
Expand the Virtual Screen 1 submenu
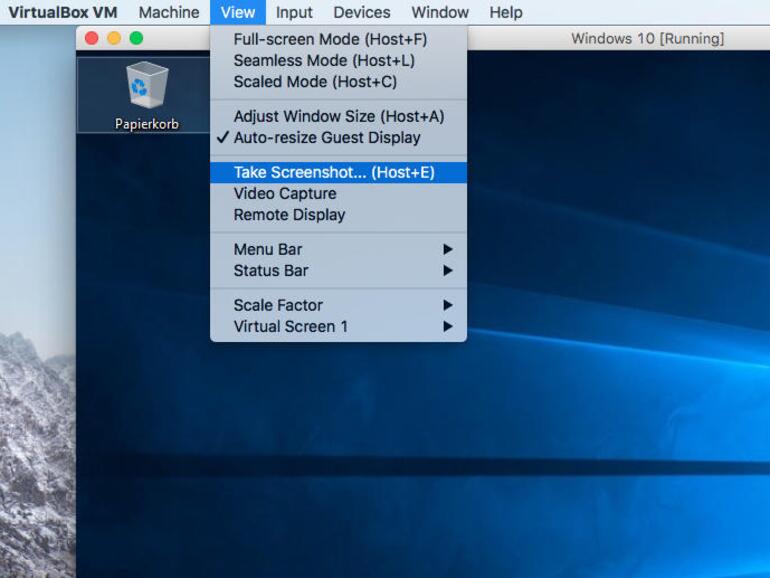coord(338,327)
